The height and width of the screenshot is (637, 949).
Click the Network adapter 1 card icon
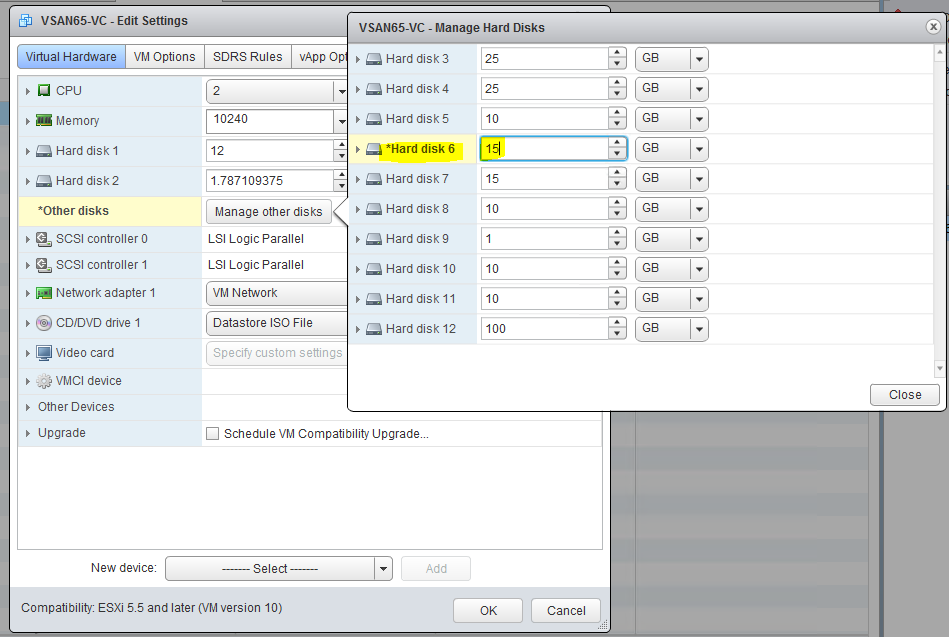[44, 293]
